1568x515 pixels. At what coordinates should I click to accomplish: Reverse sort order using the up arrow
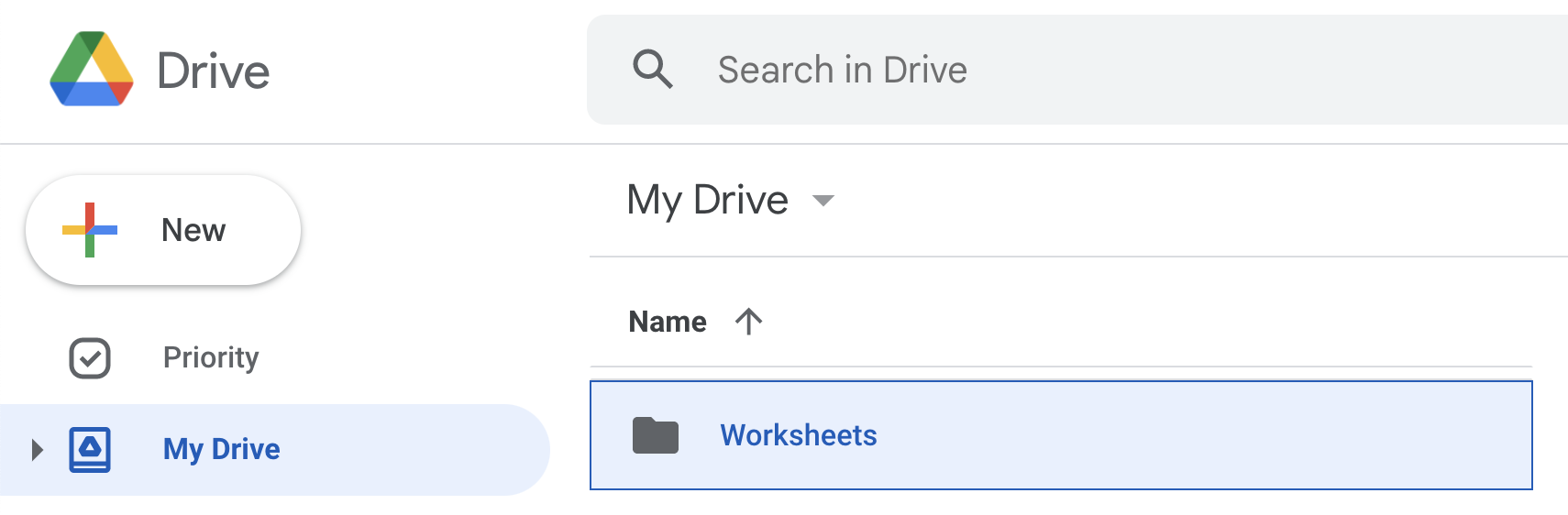tap(748, 322)
